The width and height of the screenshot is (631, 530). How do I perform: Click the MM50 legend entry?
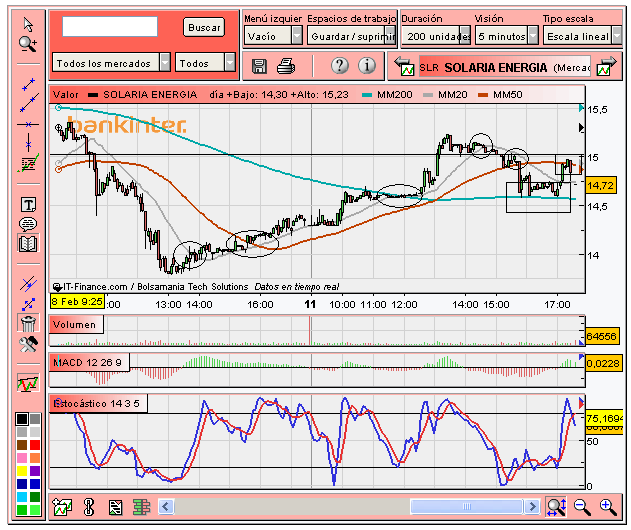500,95
